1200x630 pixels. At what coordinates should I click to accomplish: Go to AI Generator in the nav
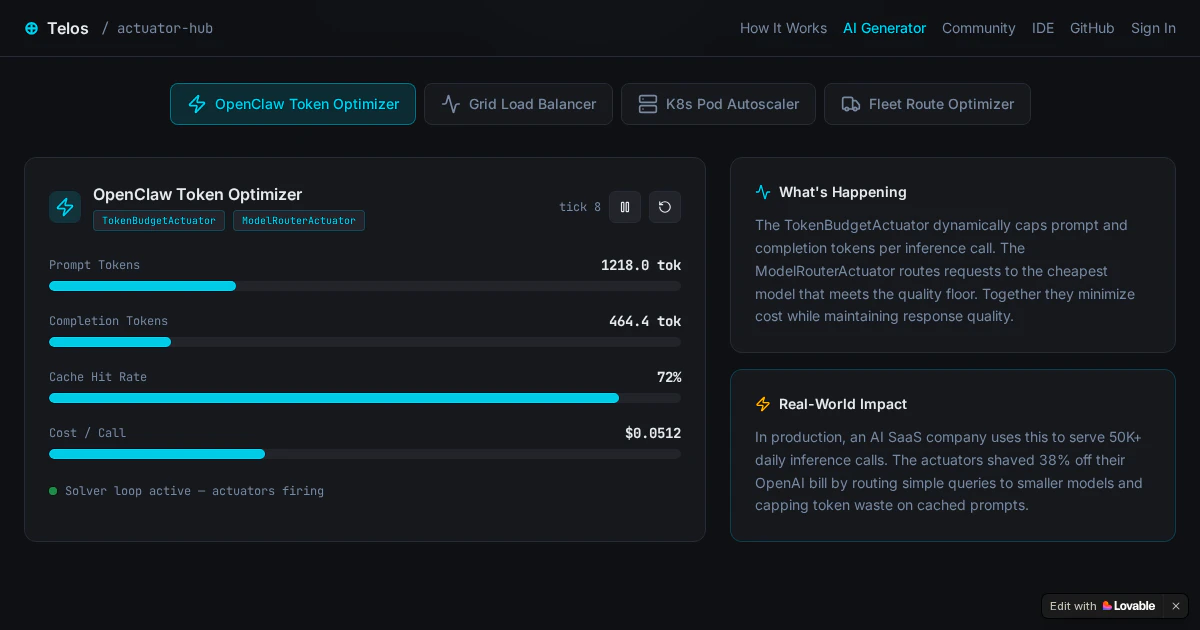[x=884, y=28]
